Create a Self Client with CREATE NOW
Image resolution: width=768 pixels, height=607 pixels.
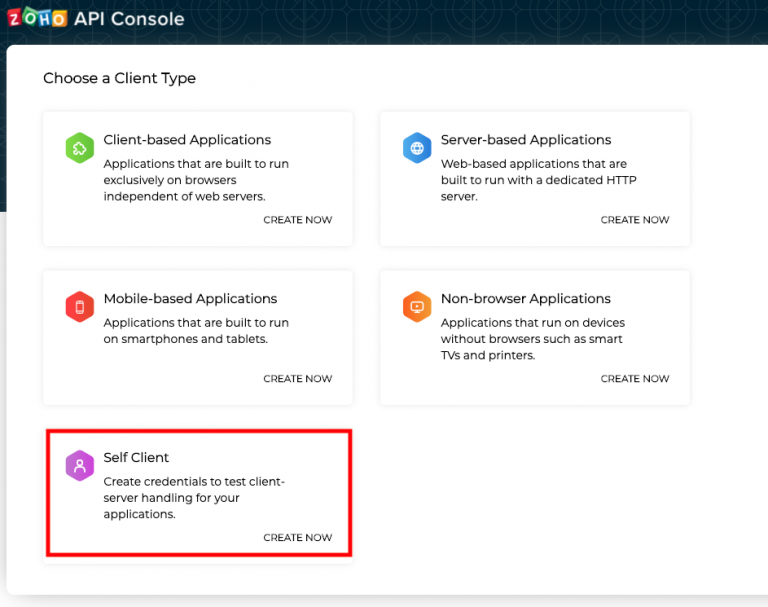tap(298, 537)
